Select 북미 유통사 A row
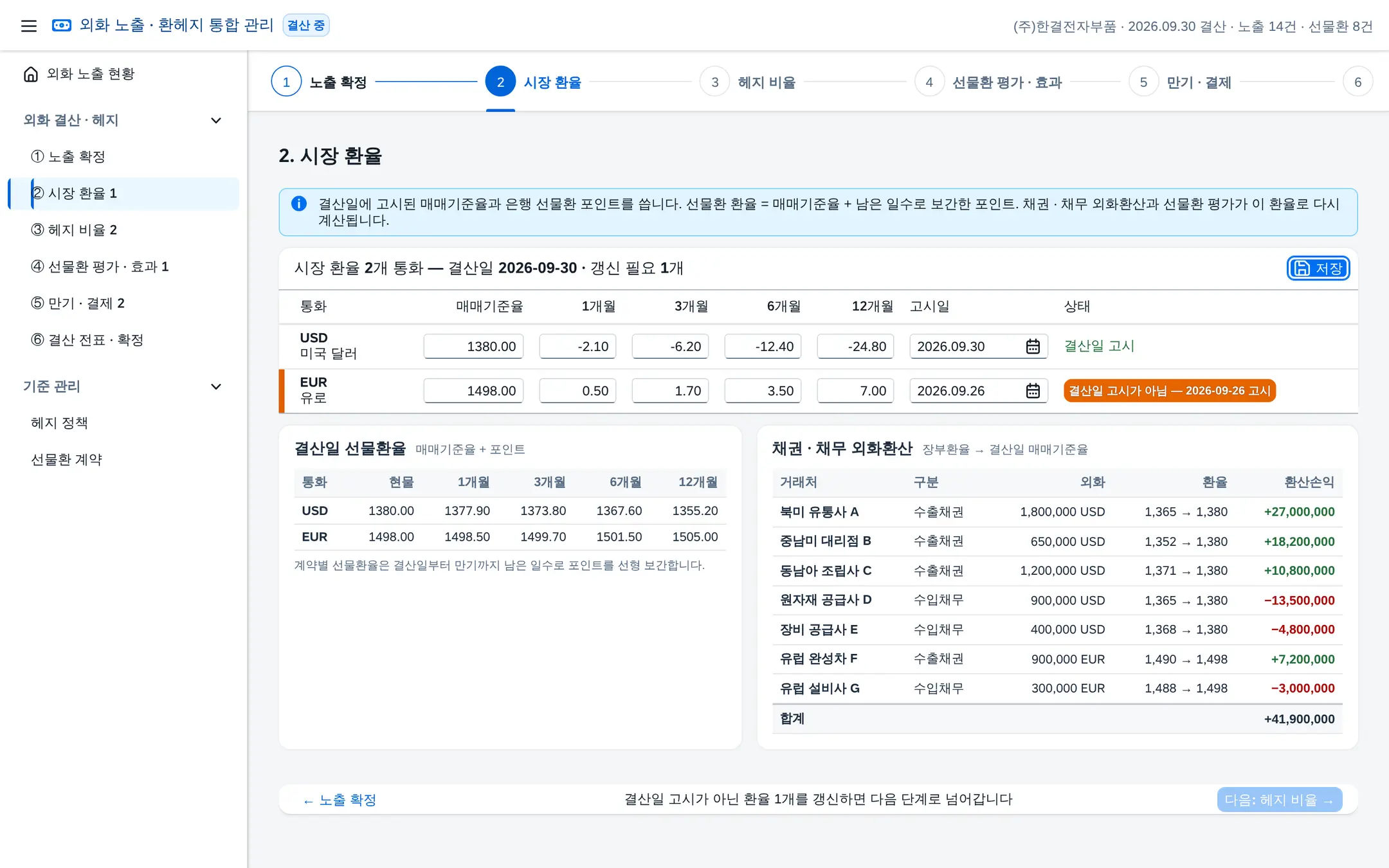Viewport: 1389px width, 868px height. click(x=1057, y=512)
